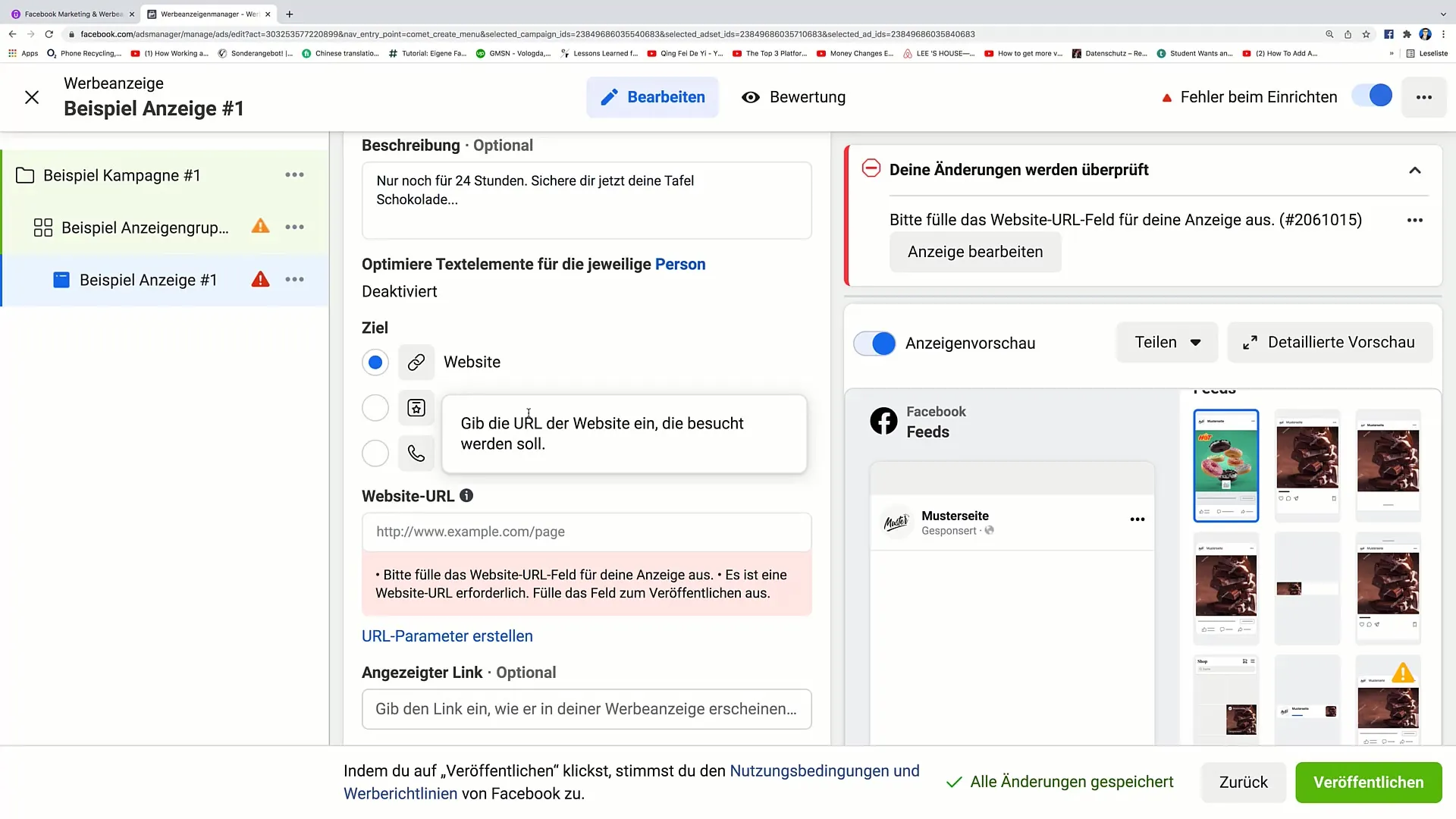This screenshot has width=1456, height=819.
Task: Click the Fehler beim Einrichten status
Action: (1250, 97)
